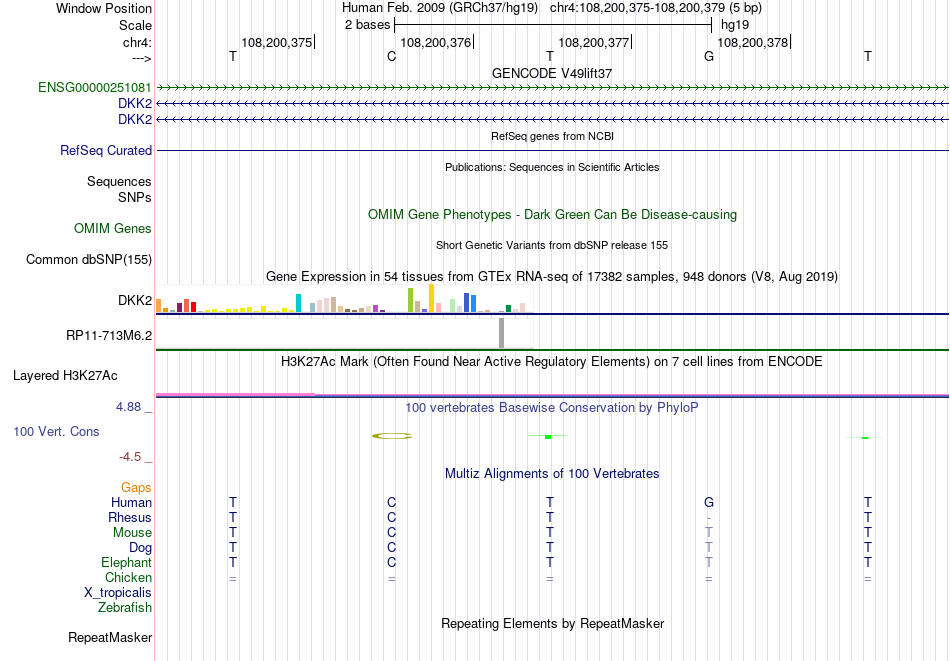This screenshot has width=950, height=661.
Task: Click the 108,200,376 ruler position
Action: tap(436, 42)
